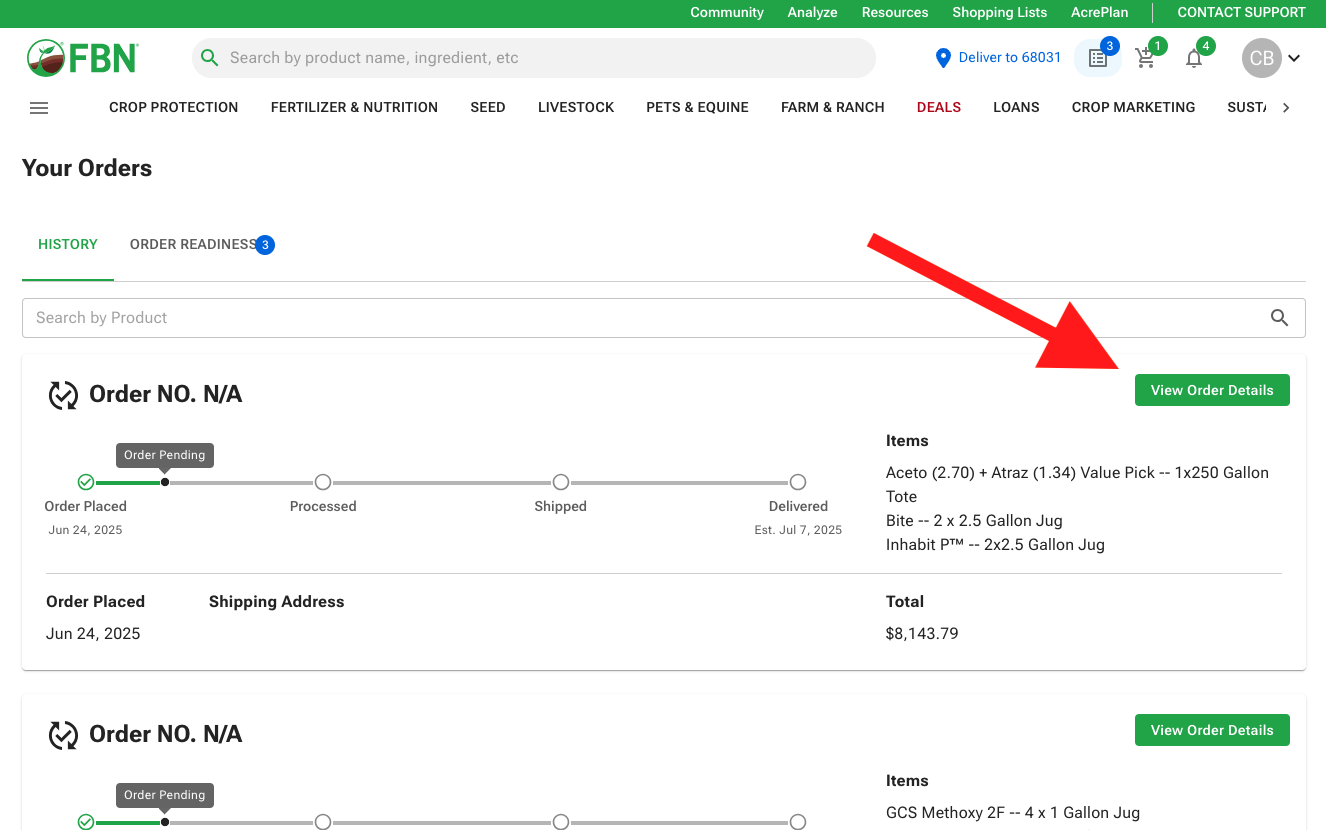Screen dimensions: 1326x830
Task: View Order Details for the first order
Action: [1211, 390]
